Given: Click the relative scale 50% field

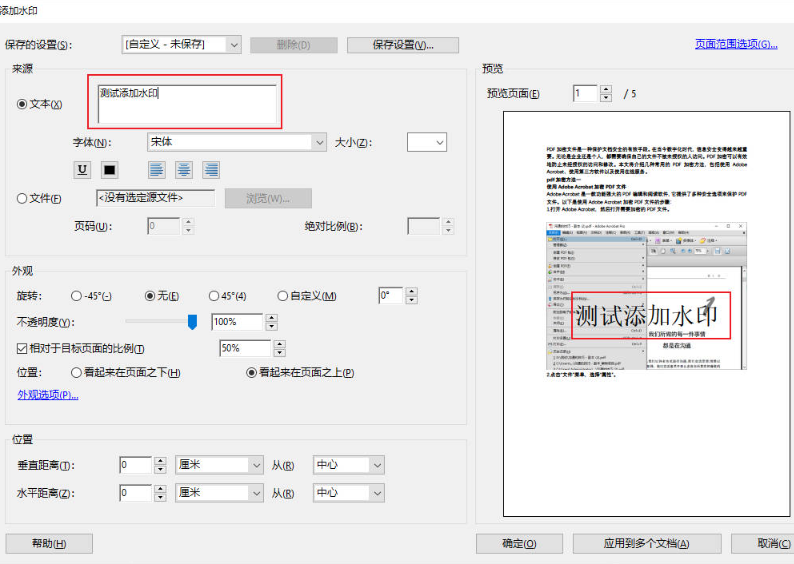Looking at the screenshot, I should (245, 348).
